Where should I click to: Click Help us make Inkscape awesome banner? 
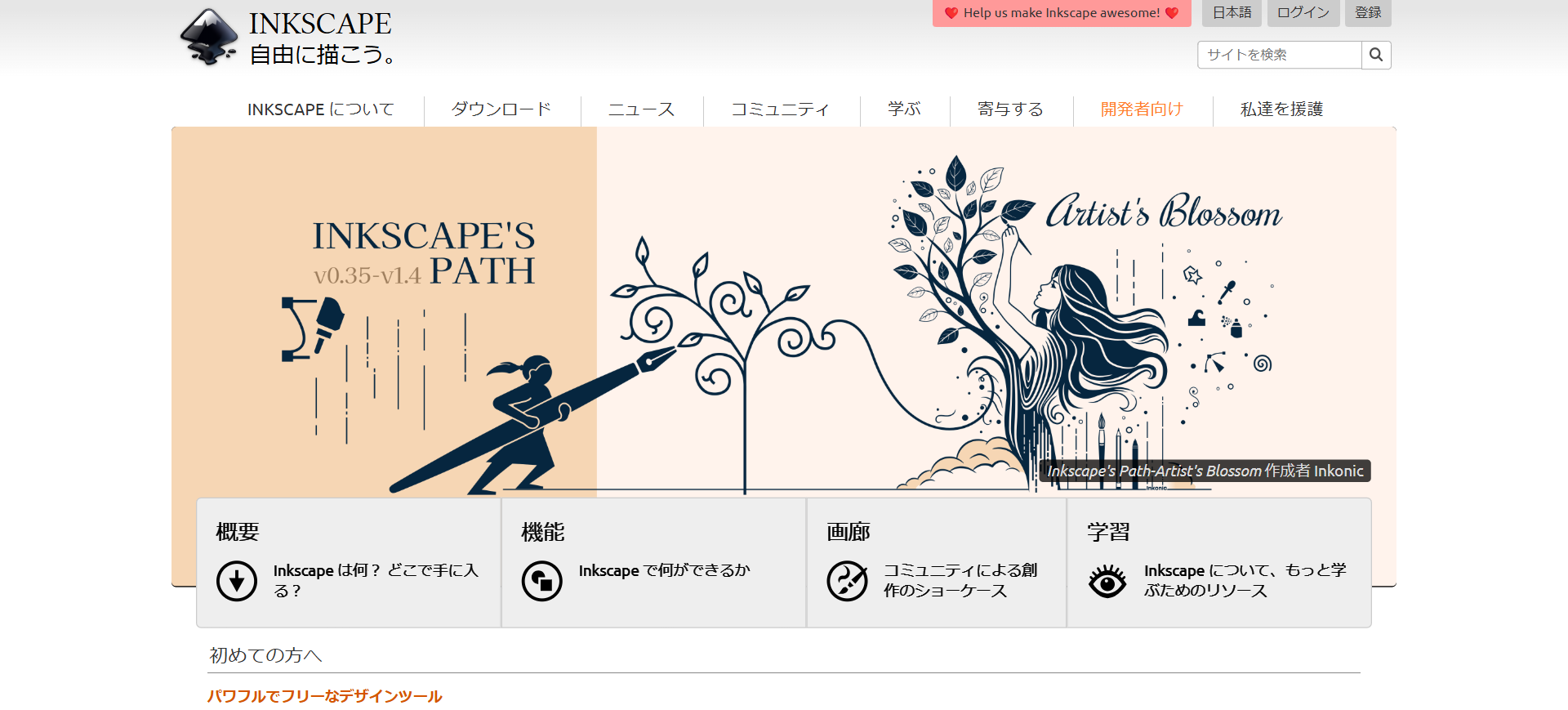1062,13
